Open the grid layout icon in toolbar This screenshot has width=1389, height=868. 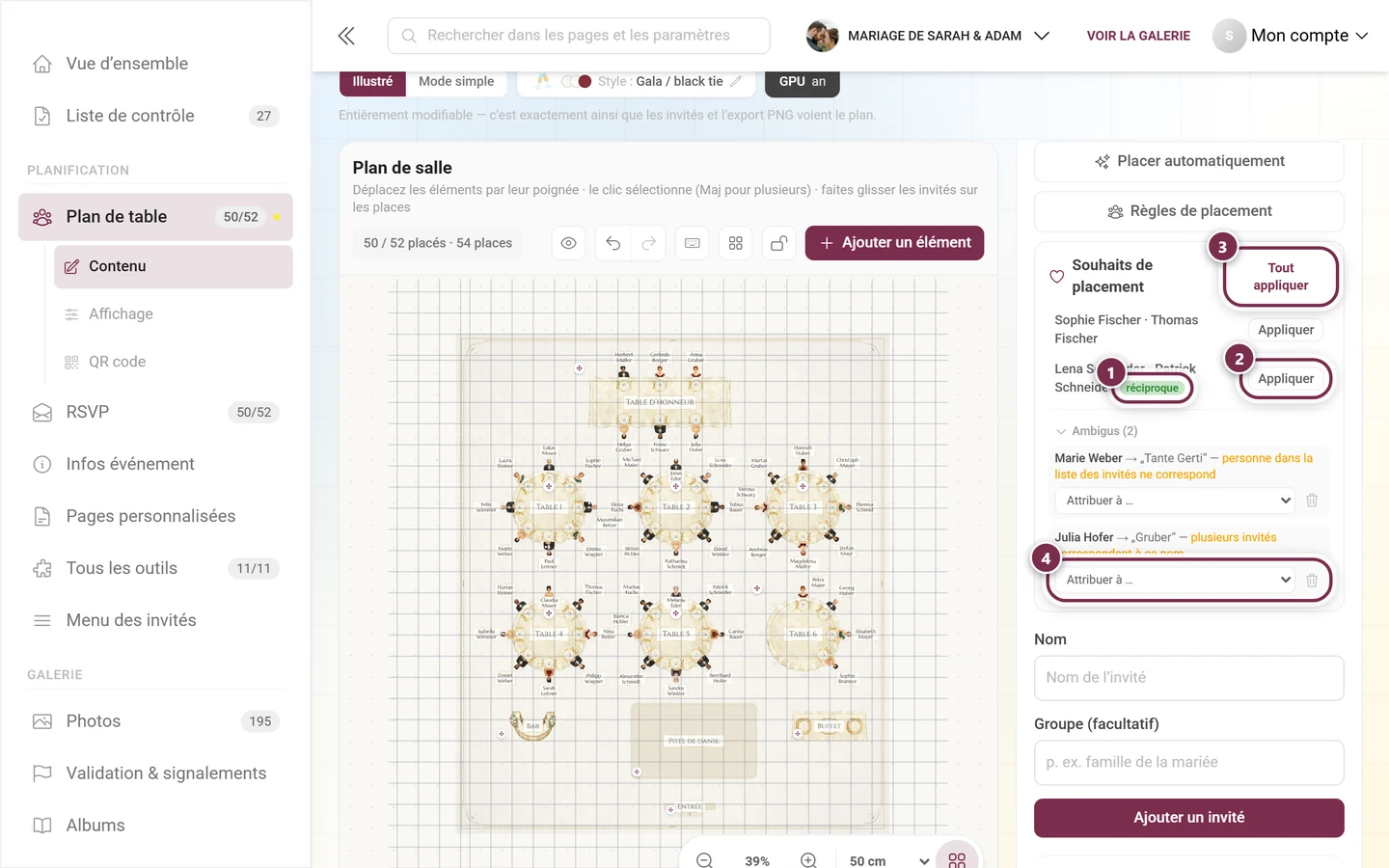click(736, 243)
